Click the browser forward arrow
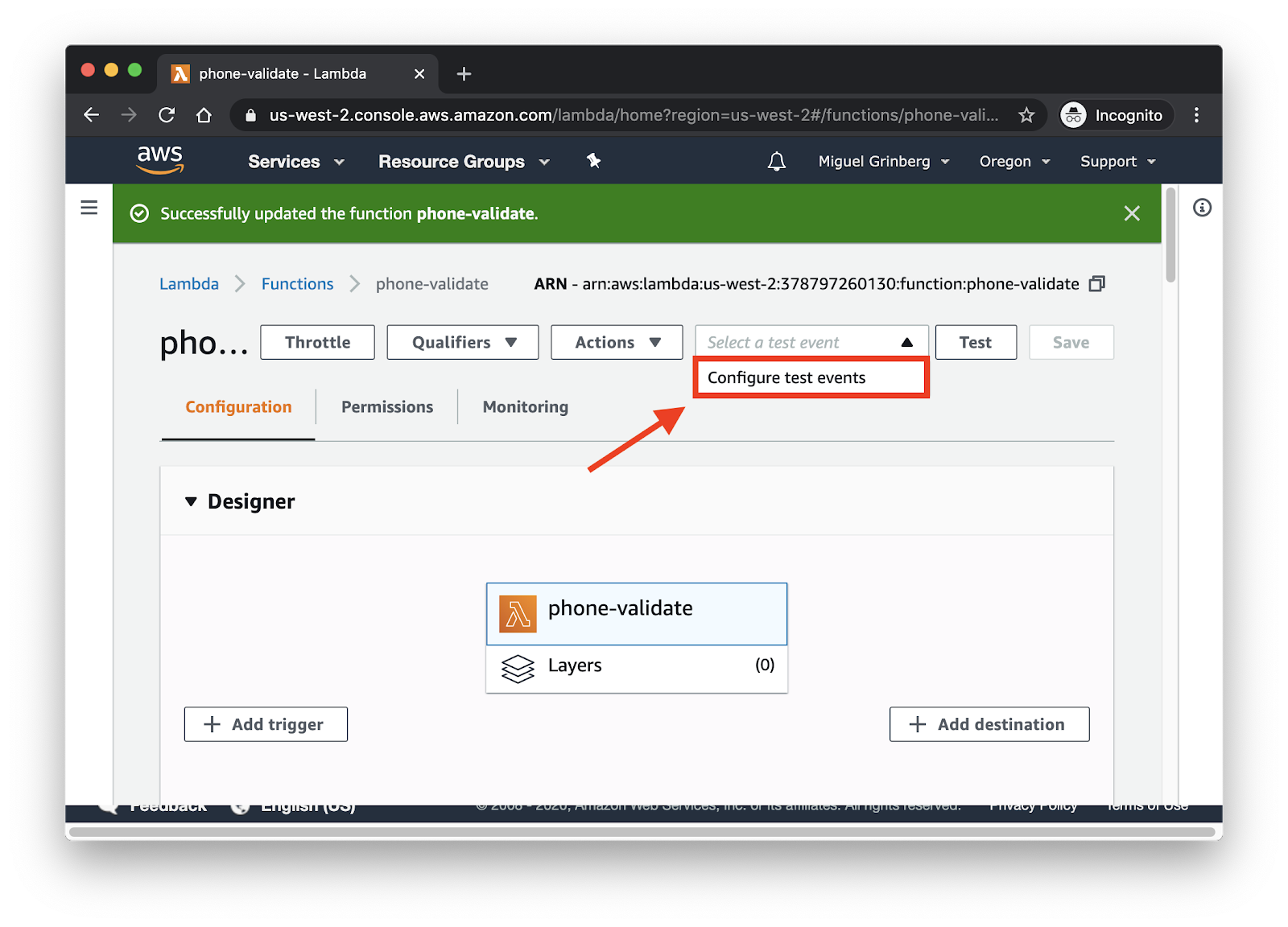 click(129, 115)
